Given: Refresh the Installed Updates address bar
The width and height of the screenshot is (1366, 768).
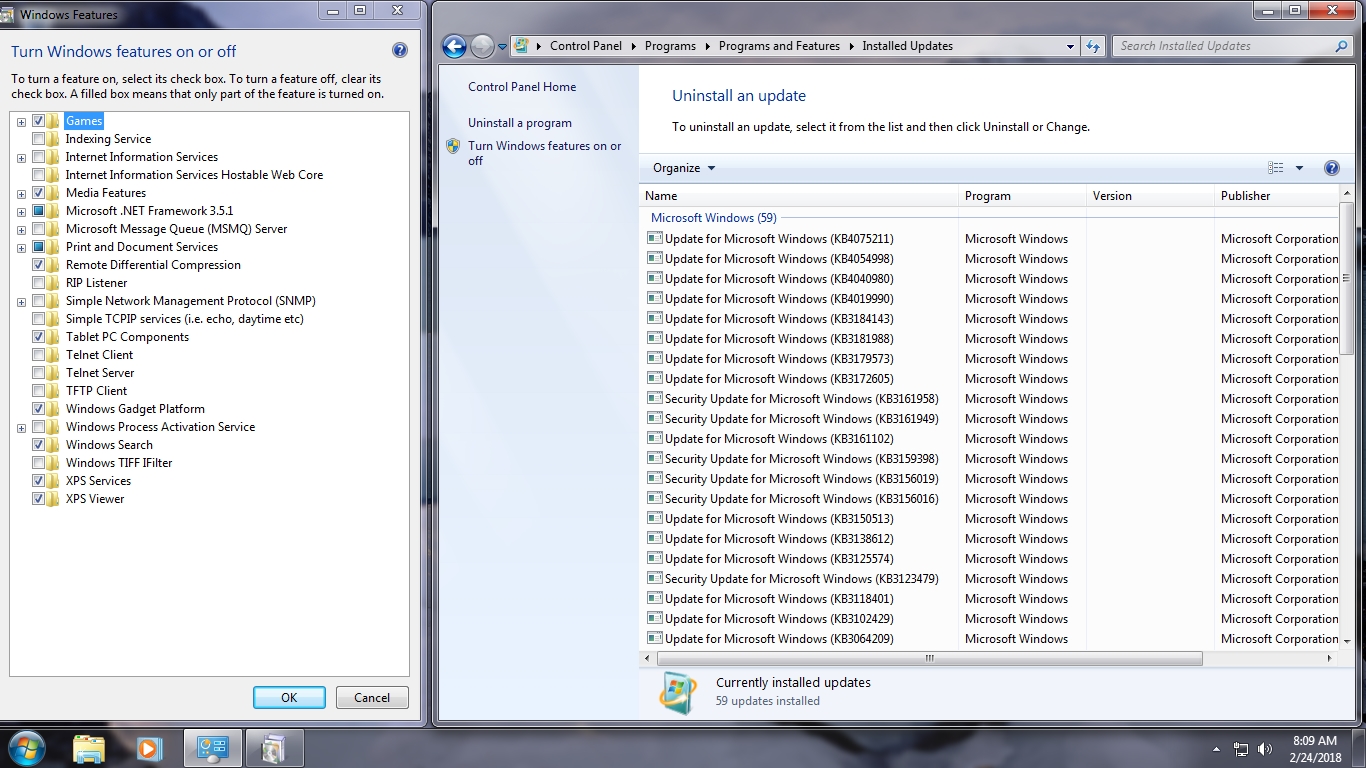Looking at the screenshot, I should tap(1093, 46).
